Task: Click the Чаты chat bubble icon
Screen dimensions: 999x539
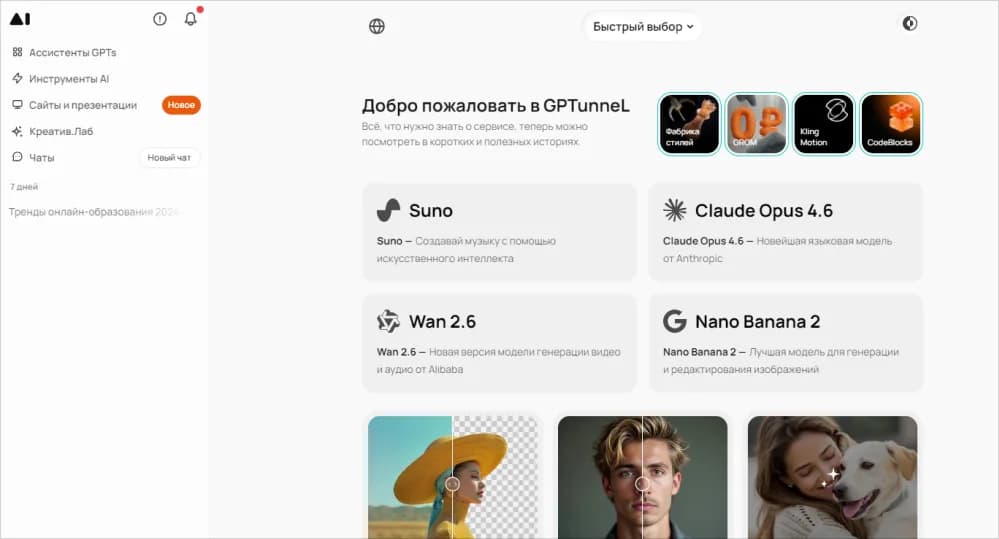Action: pos(17,157)
